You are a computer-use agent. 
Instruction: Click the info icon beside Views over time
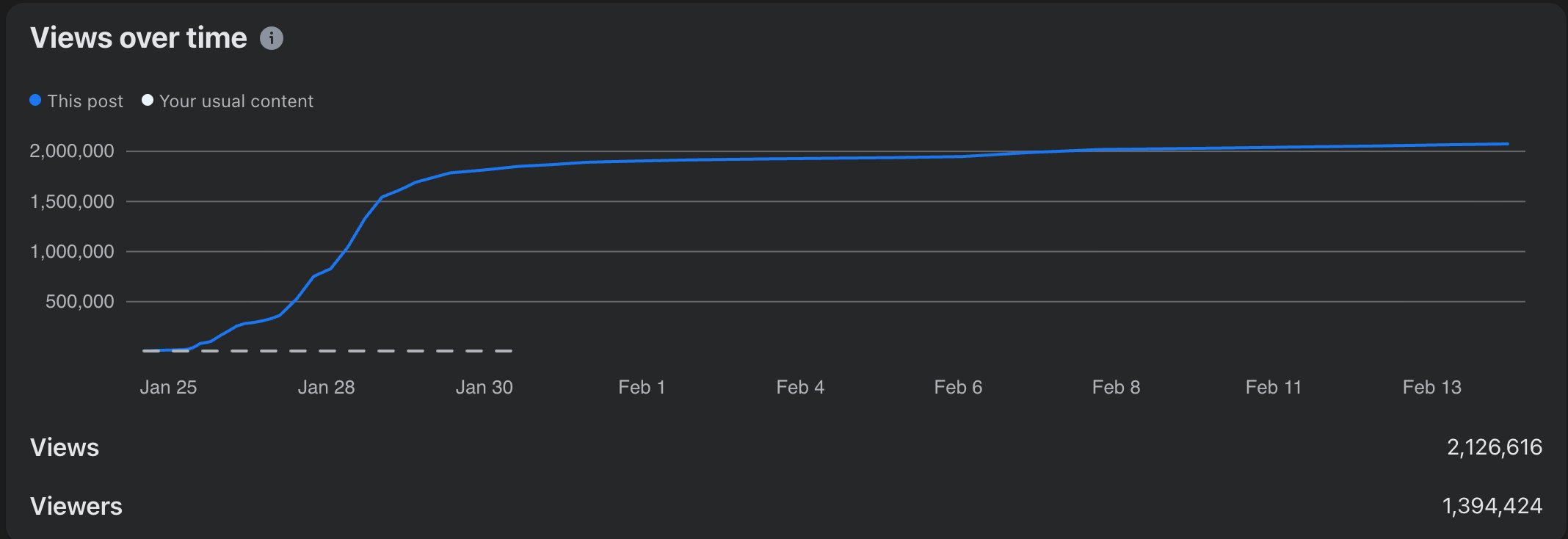[272, 38]
